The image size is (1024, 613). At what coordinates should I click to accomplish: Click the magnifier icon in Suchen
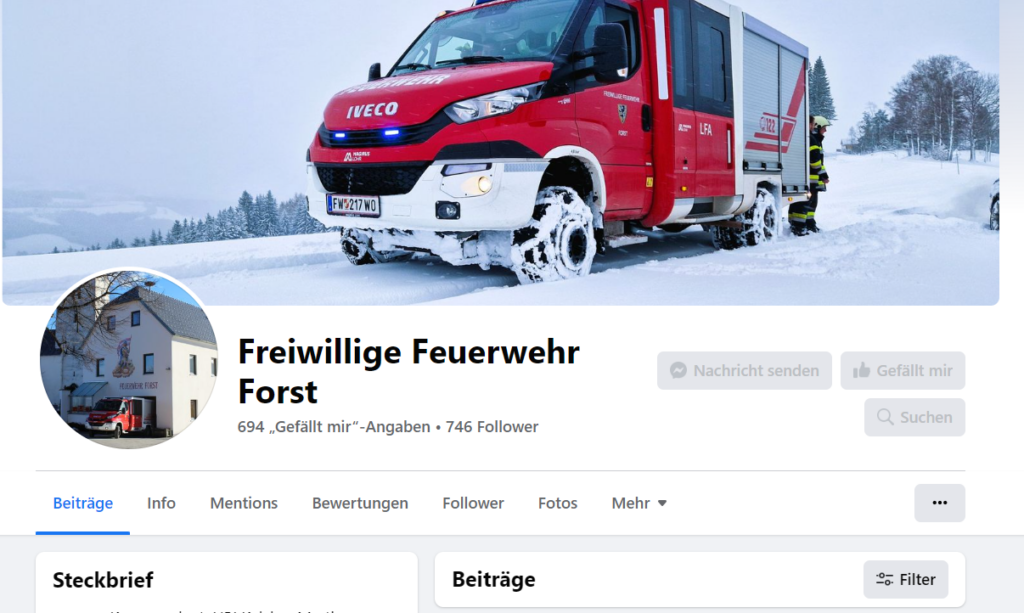[885, 417]
